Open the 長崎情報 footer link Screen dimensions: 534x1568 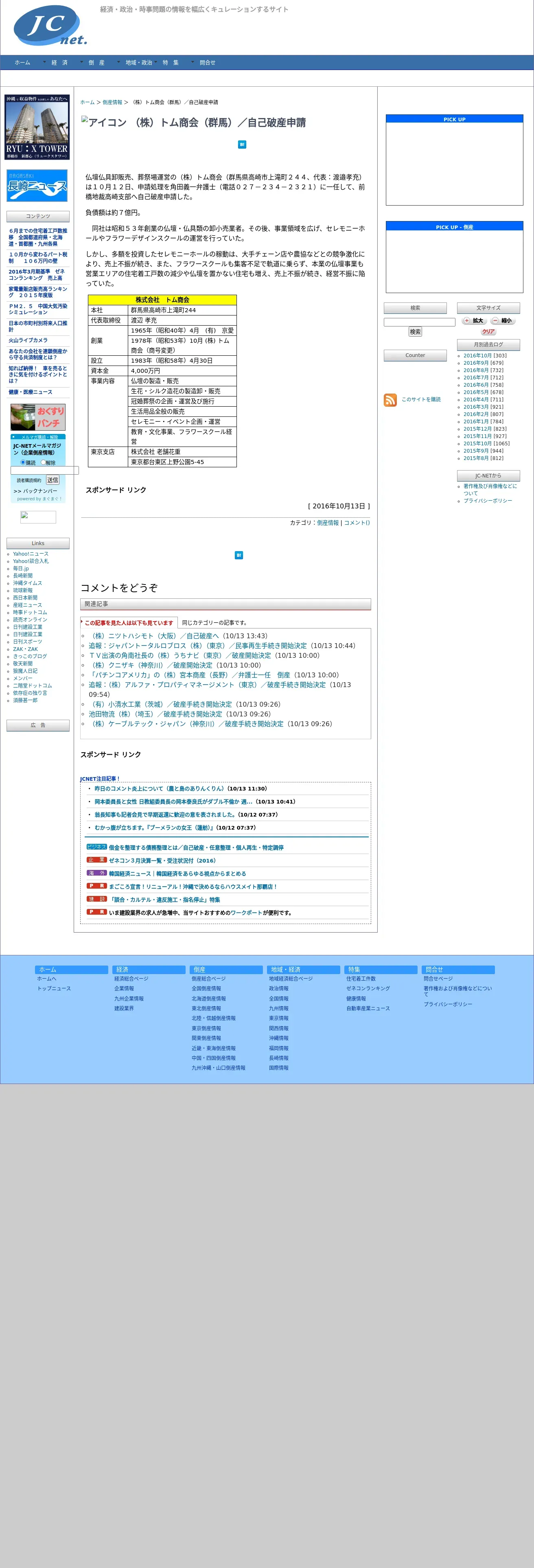point(279,1058)
